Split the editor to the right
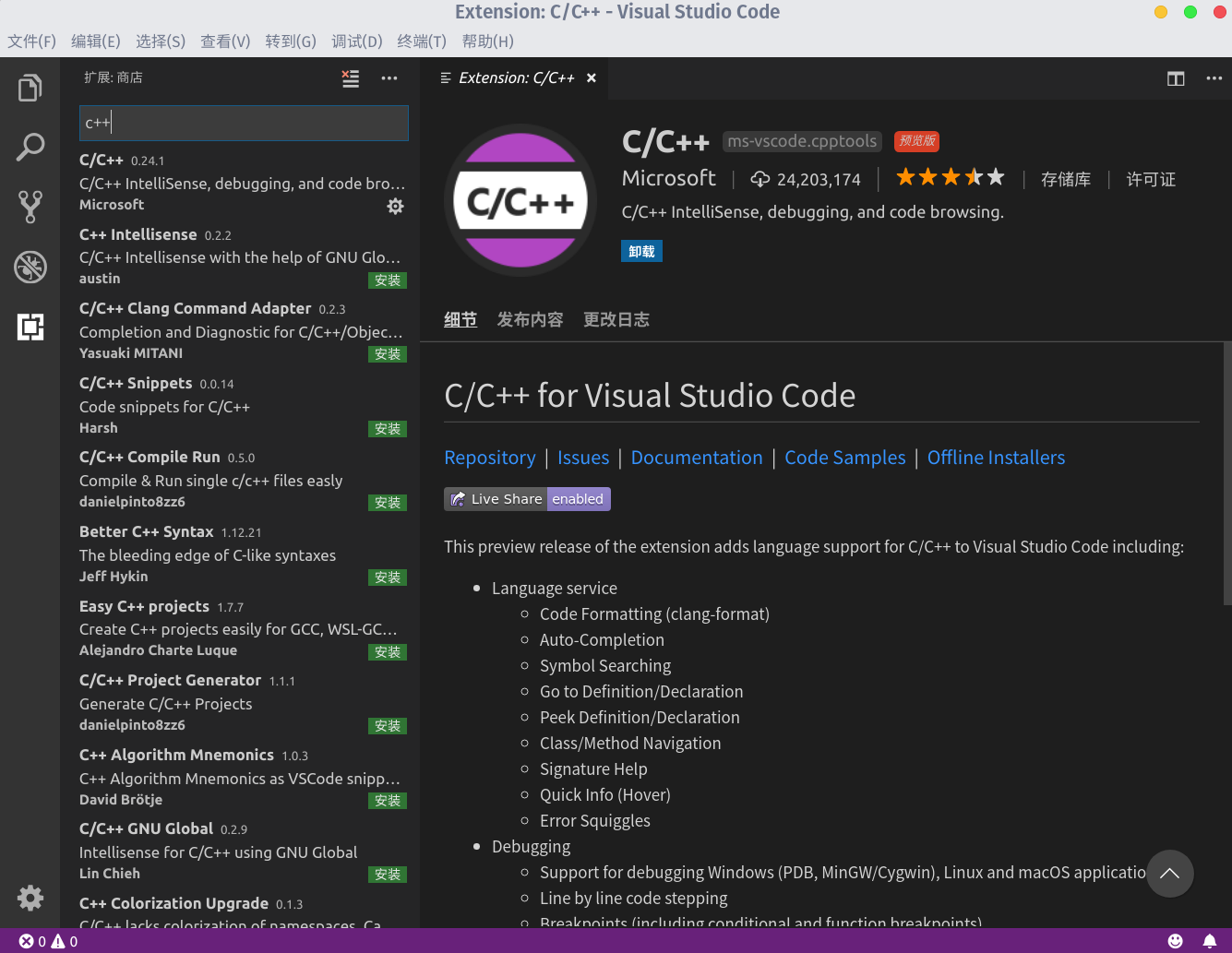The image size is (1232, 953). (x=1176, y=78)
